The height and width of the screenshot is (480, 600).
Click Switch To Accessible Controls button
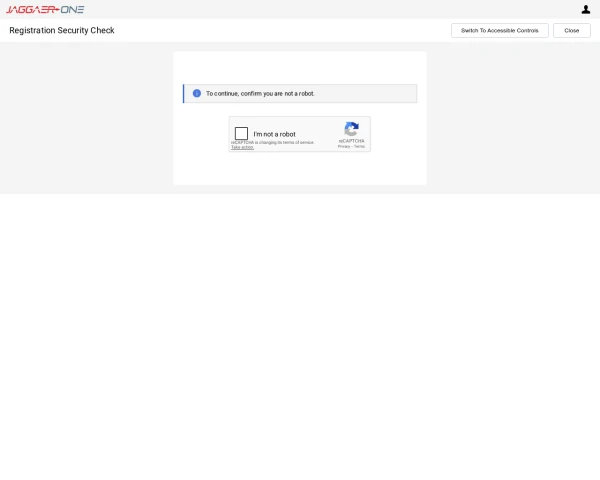499,31
